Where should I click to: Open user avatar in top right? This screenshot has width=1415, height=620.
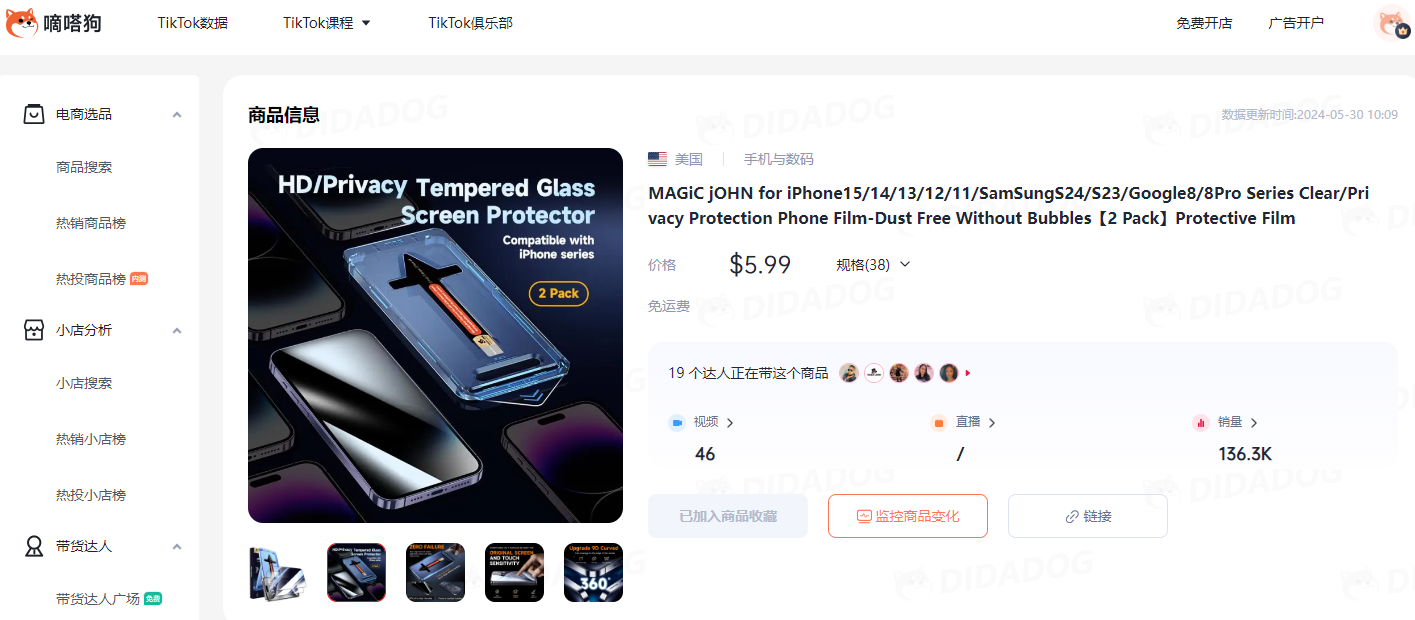click(x=1392, y=23)
